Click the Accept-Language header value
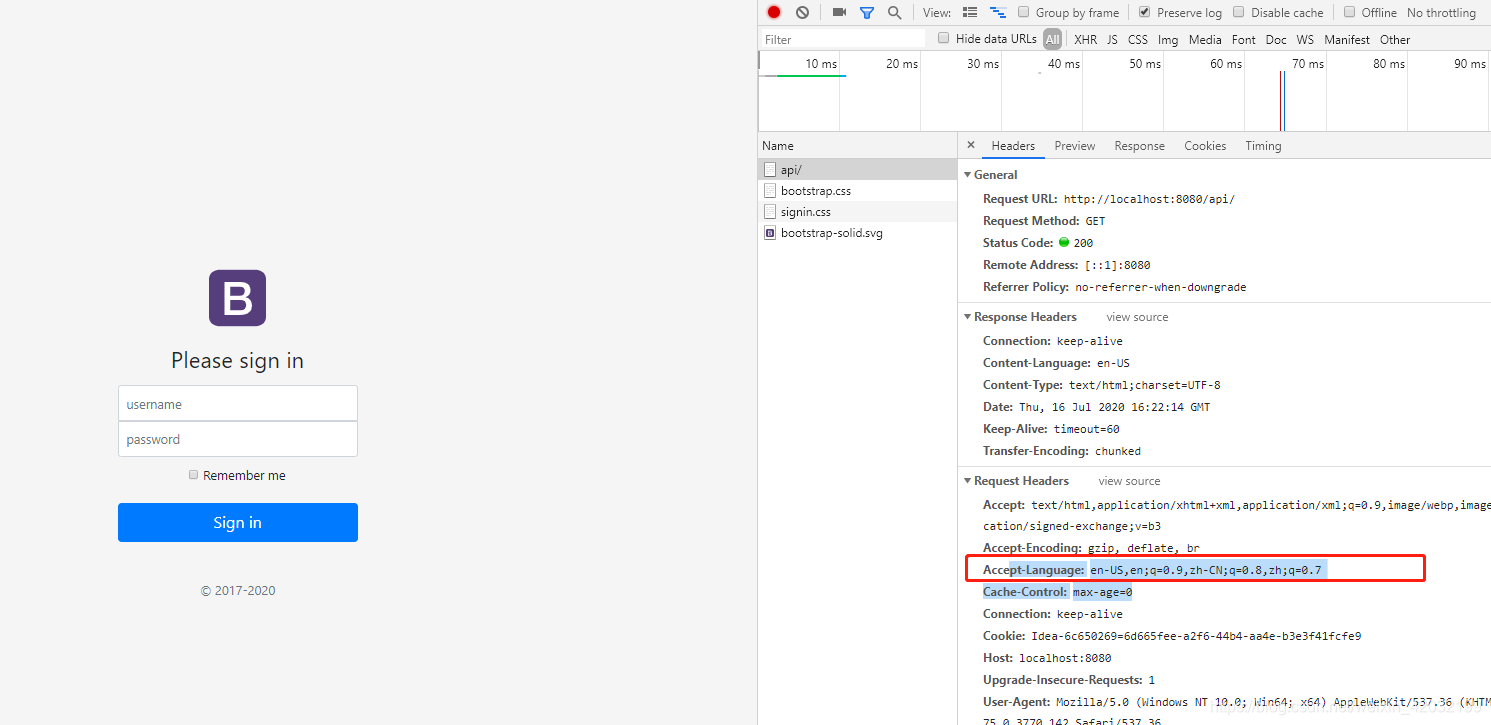 pos(1206,570)
